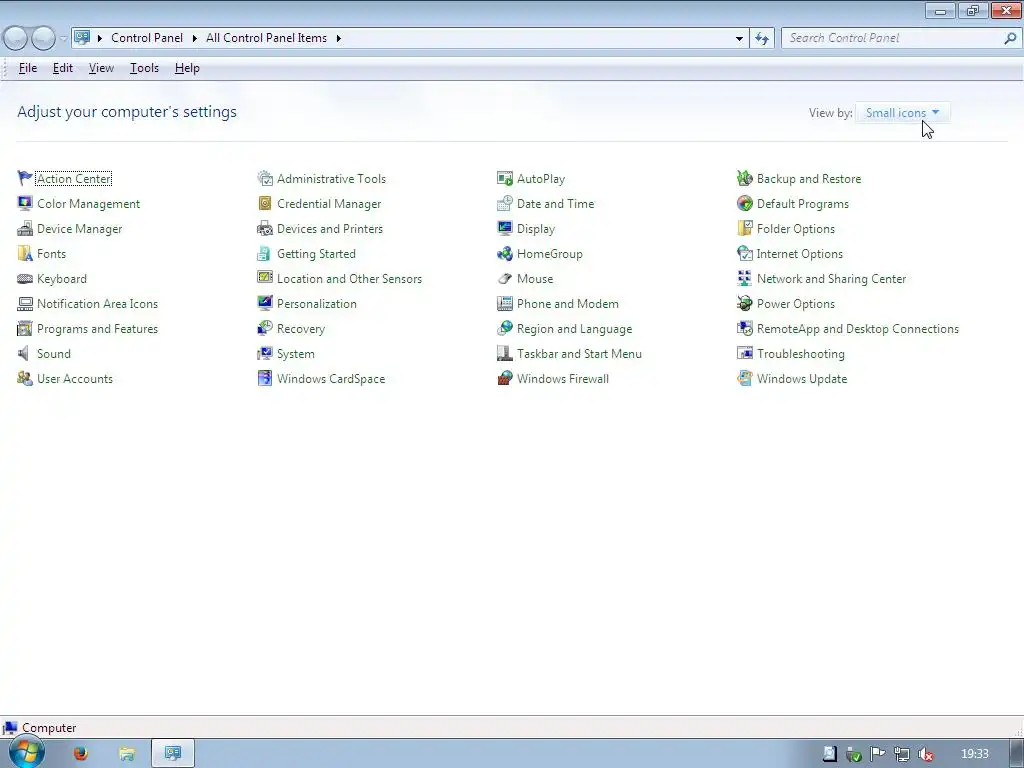The width and height of the screenshot is (1024, 768).
Task: Click the Windows CardSpace icon
Action: tap(264, 378)
